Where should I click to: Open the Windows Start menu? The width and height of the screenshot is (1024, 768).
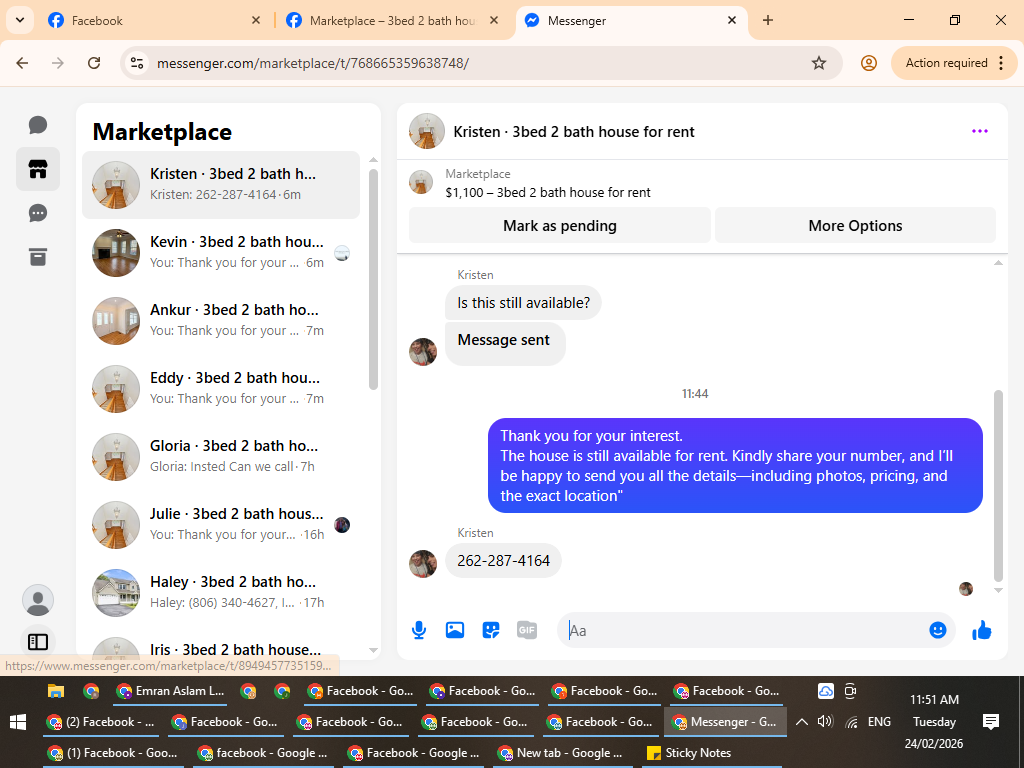tap(18, 722)
